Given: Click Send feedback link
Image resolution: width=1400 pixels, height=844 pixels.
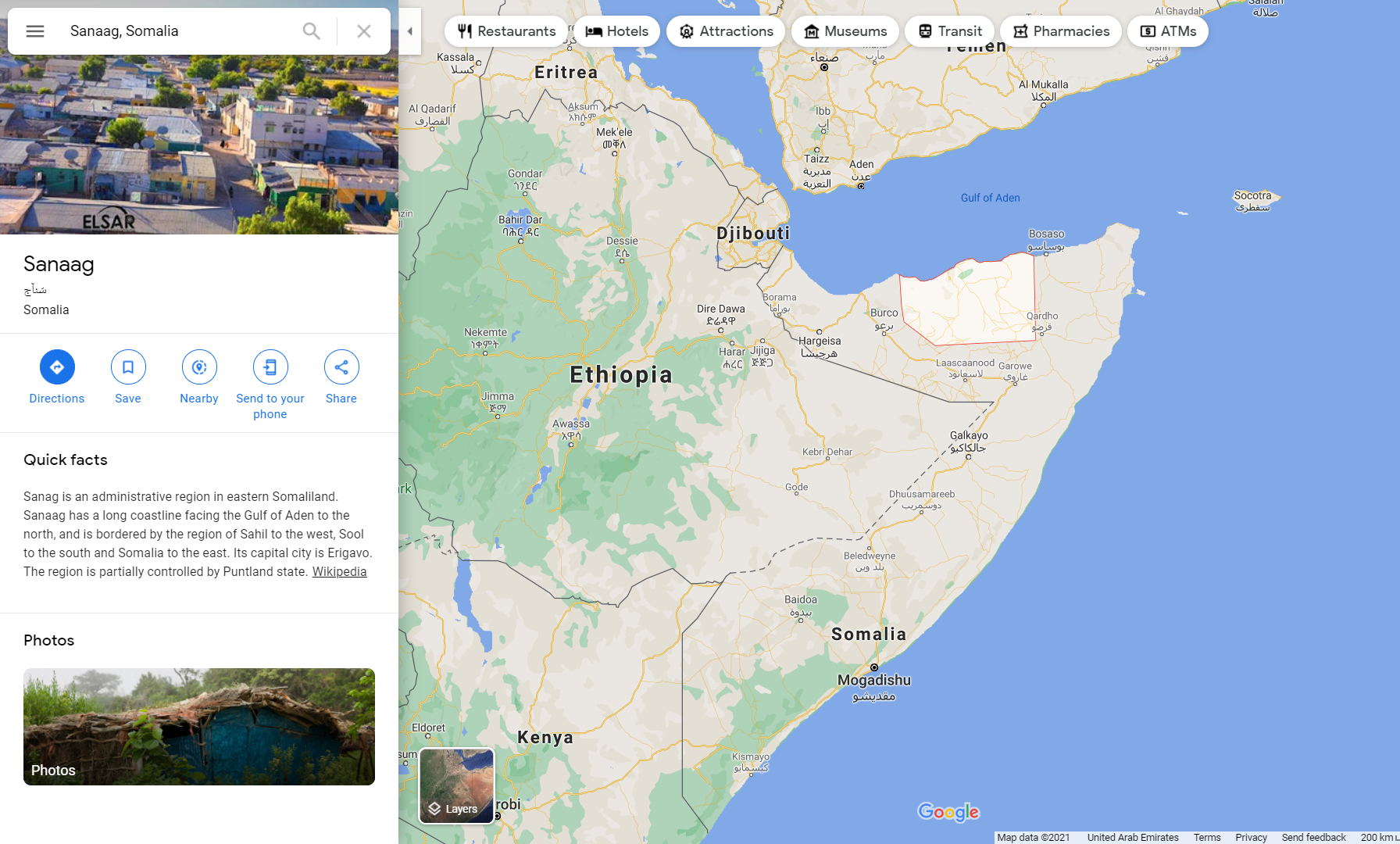Looking at the screenshot, I should coord(1313,838).
